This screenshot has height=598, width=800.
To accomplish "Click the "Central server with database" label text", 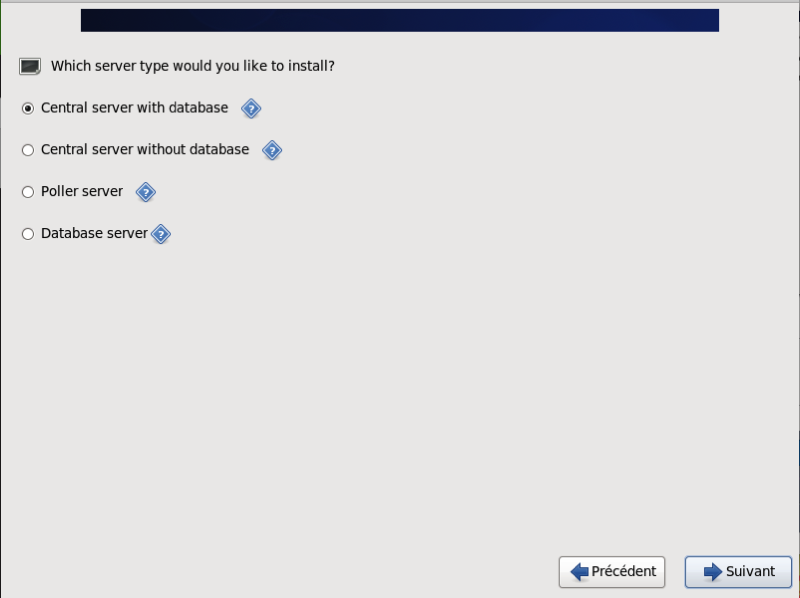I will click(x=134, y=108).
